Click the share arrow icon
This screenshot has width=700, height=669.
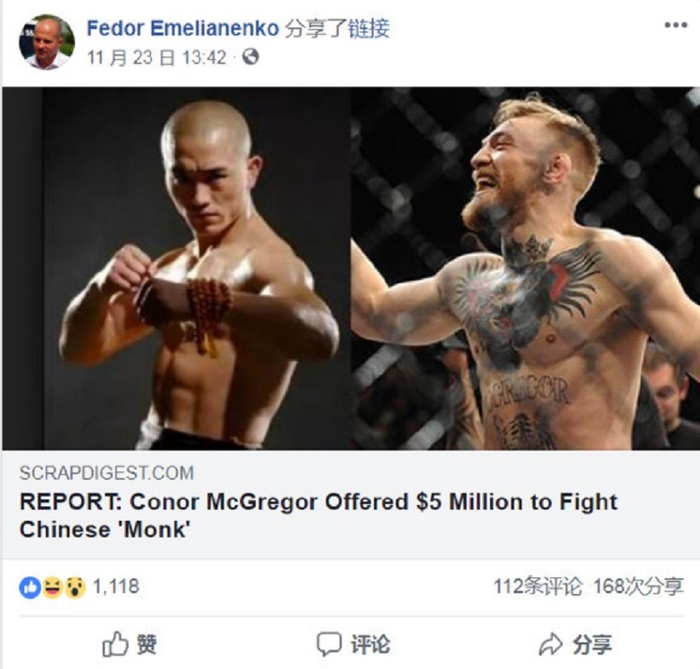tap(551, 644)
